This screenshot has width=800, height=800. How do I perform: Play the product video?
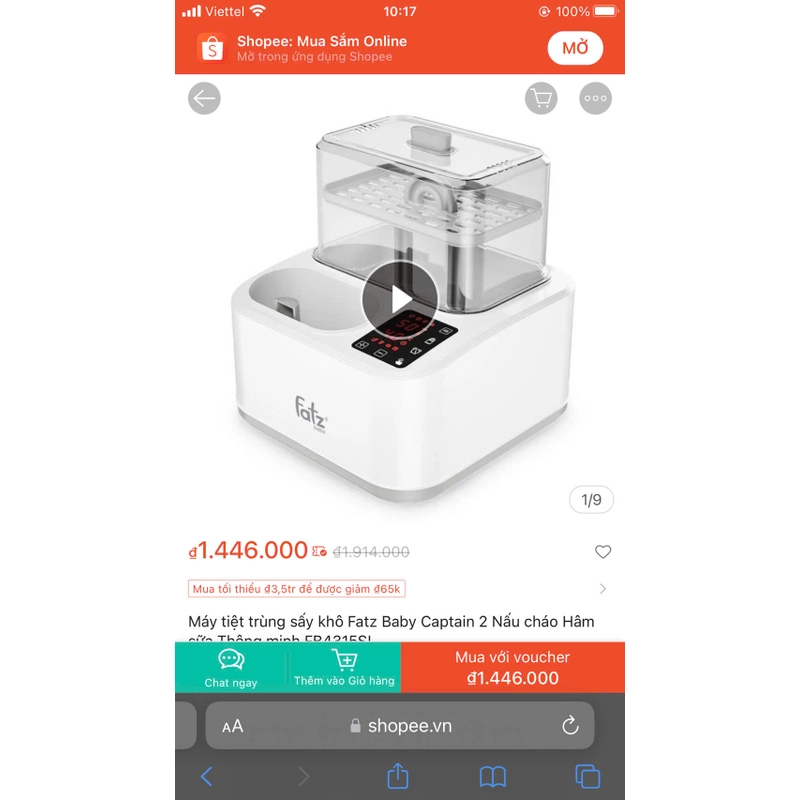(400, 299)
